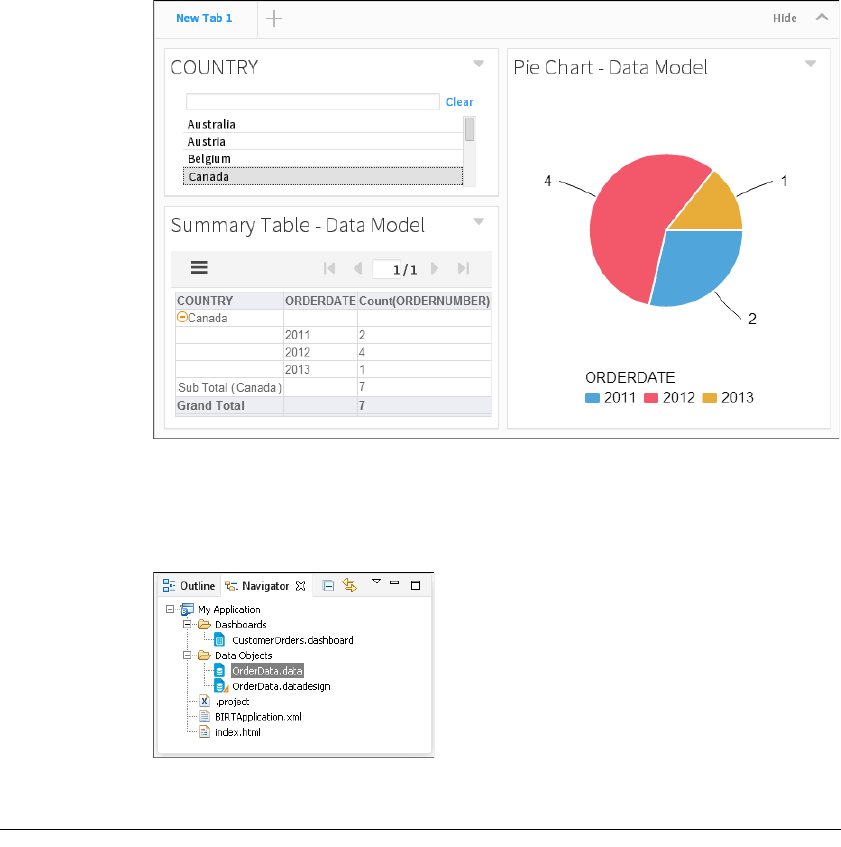Click the COUNTRY search input field
This screenshot has width=841, height=847.
[313, 102]
